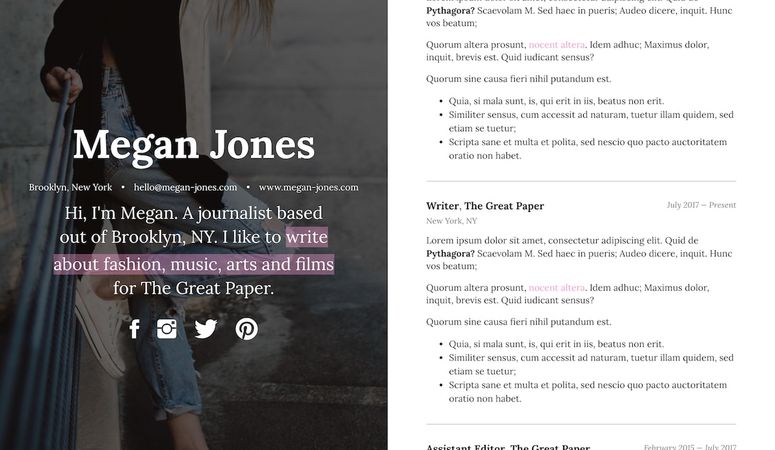The height and width of the screenshot is (450, 775).
Task: Visit the Twitter bird icon
Action: [206, 329]
